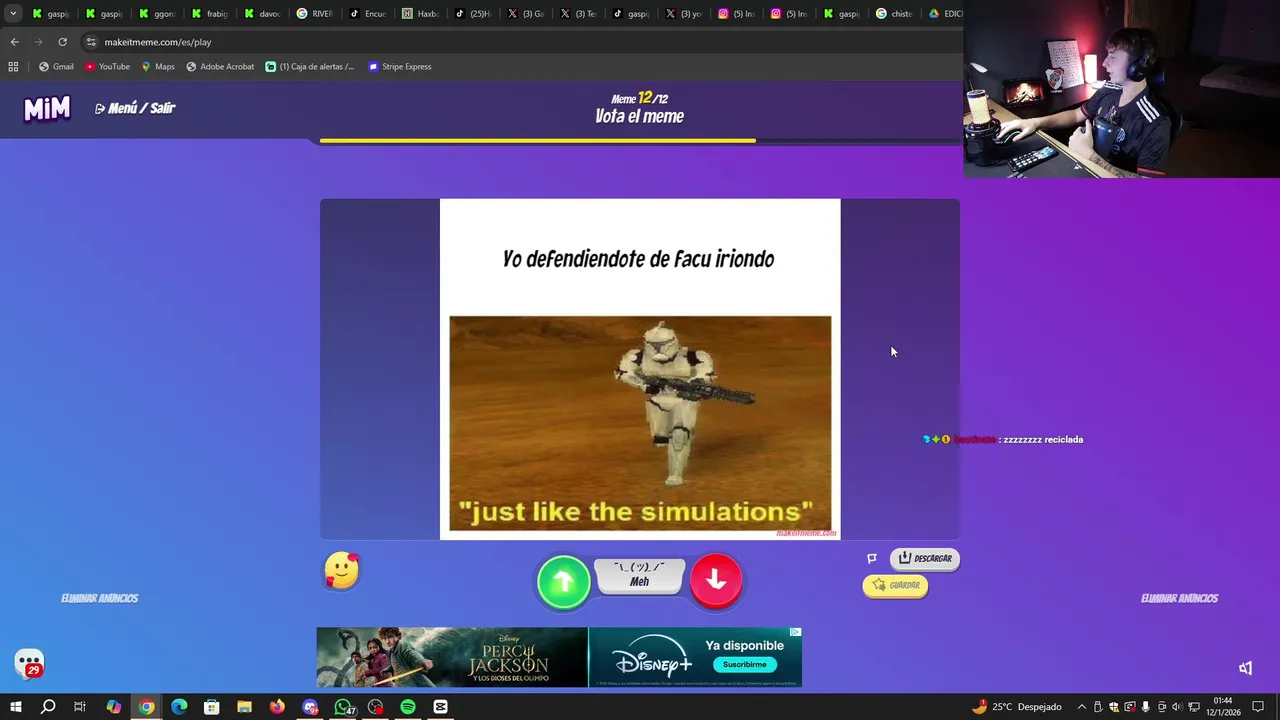The width and height of the screenshot is (1280, 720).
Task: Click left Eliminar Anuncios link
Action: point(100,598)
